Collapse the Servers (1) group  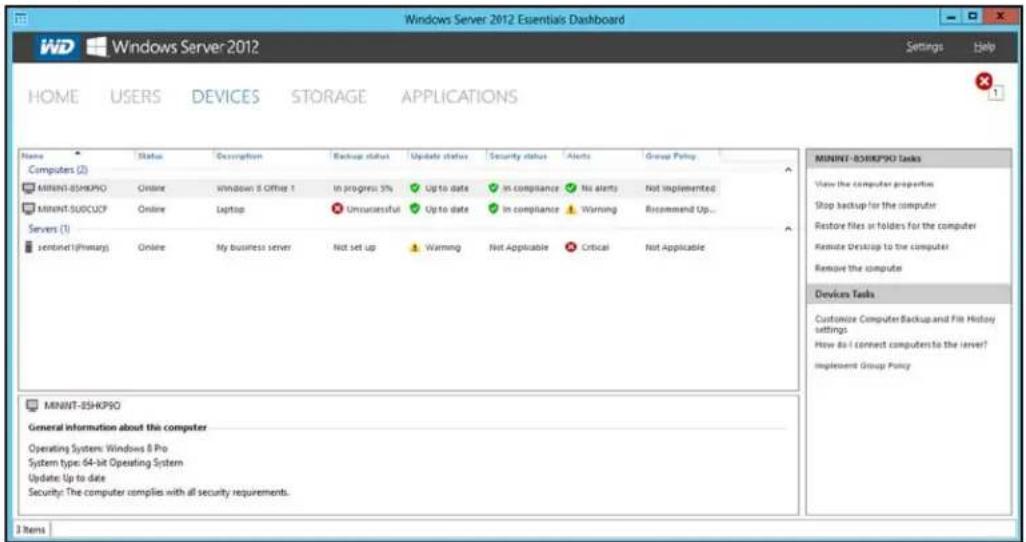pos(788,228)
